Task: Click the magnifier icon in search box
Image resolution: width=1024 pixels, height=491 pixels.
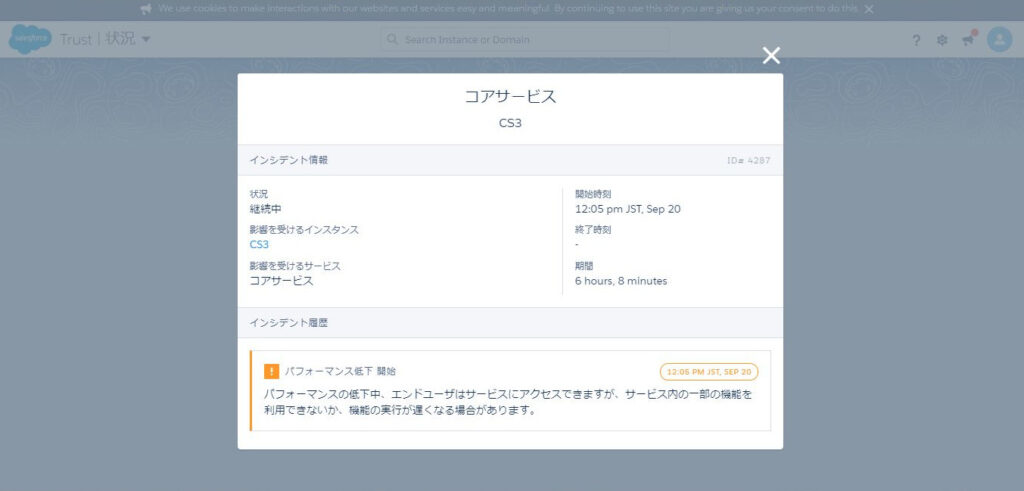Action: 393,40
